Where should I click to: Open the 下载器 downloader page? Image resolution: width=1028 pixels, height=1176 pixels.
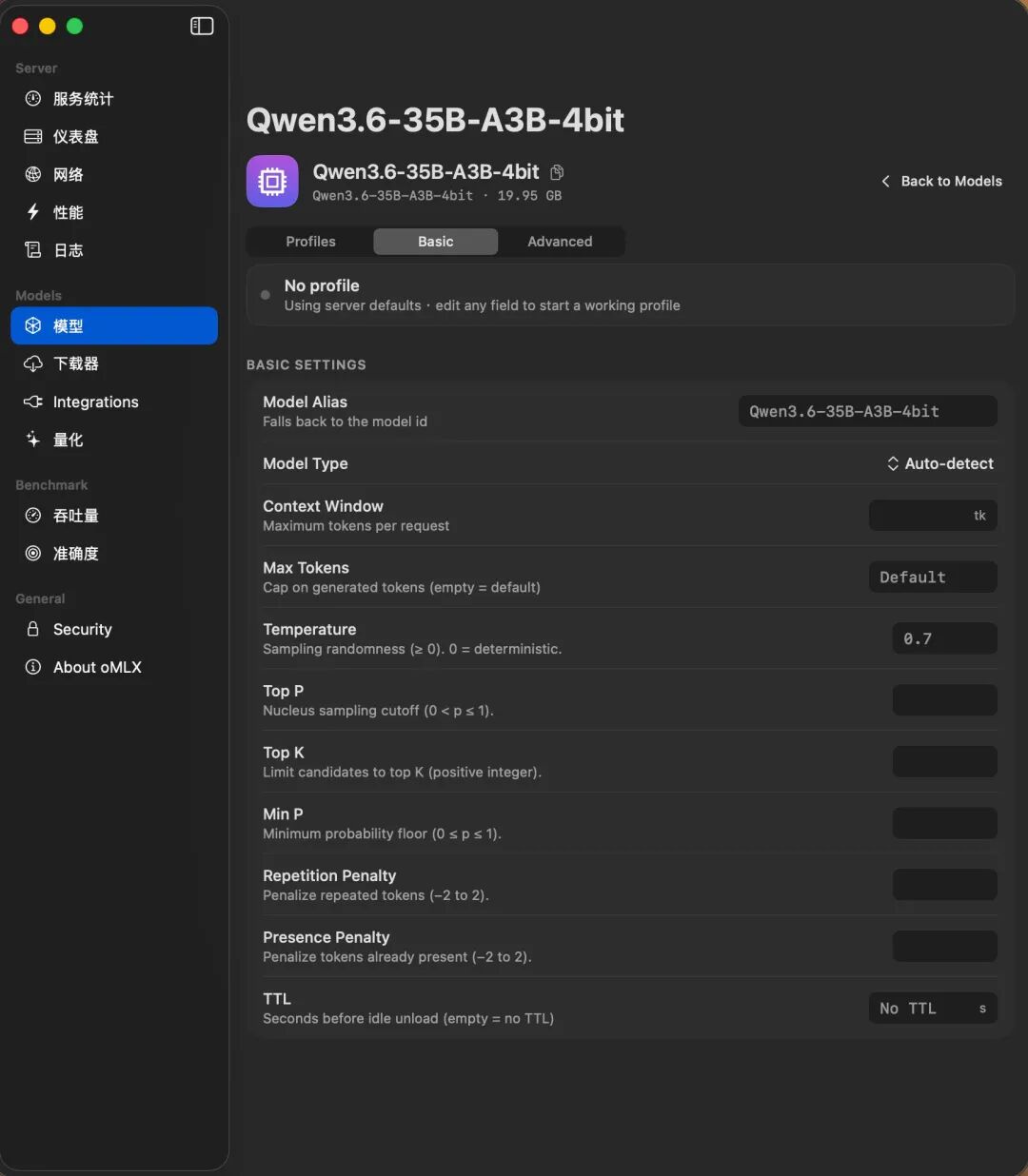click(114, 364)
